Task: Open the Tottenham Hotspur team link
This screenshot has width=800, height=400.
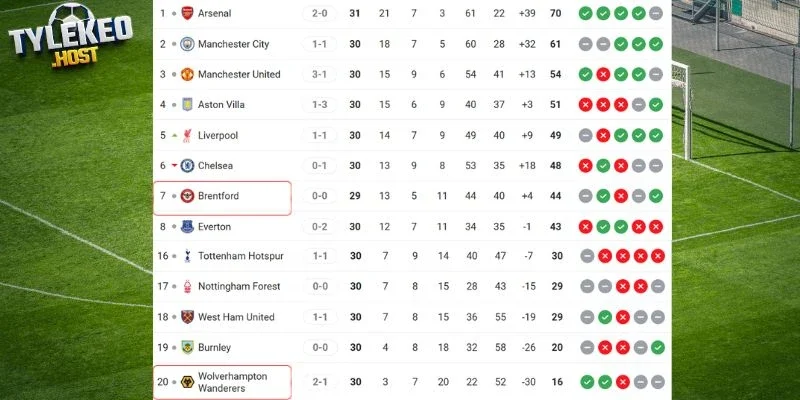Action: [x=240, y=256]
